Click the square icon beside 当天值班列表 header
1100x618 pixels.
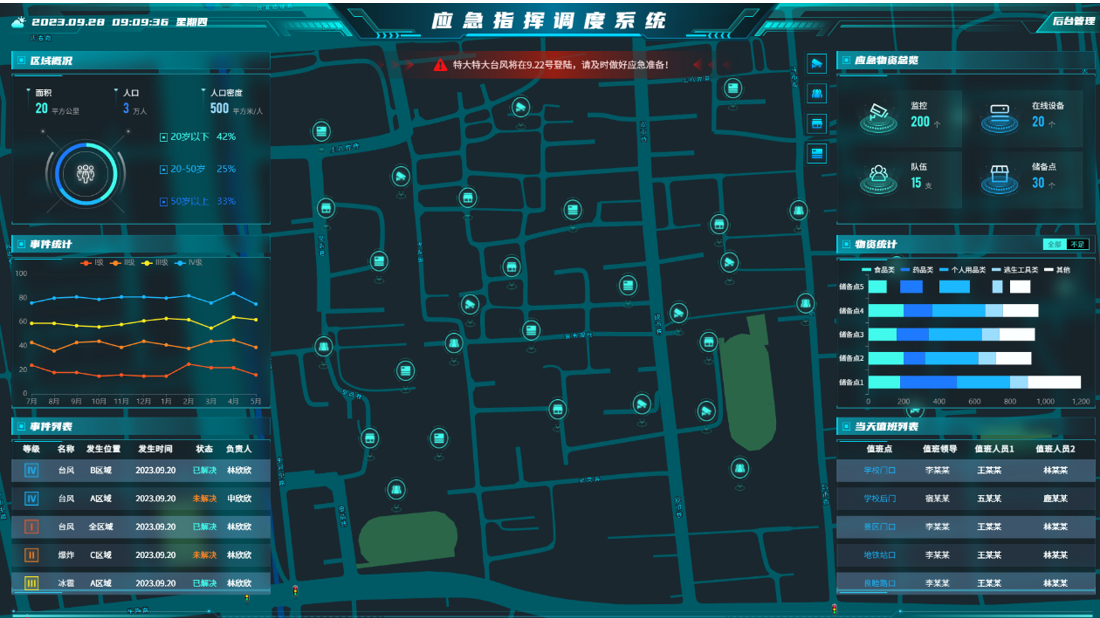point(846,426)
